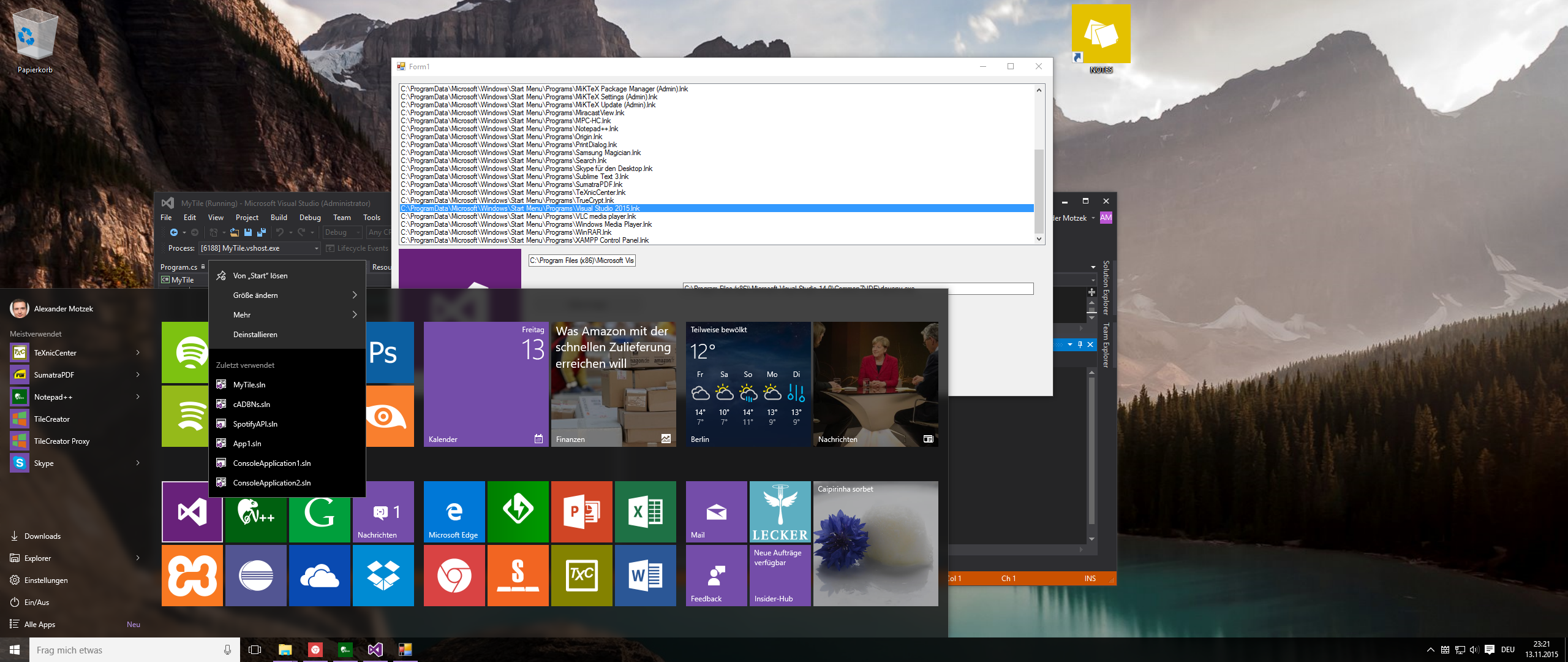Click the Form1 path text field
The image size is (1568, 662).
(582, 261)
